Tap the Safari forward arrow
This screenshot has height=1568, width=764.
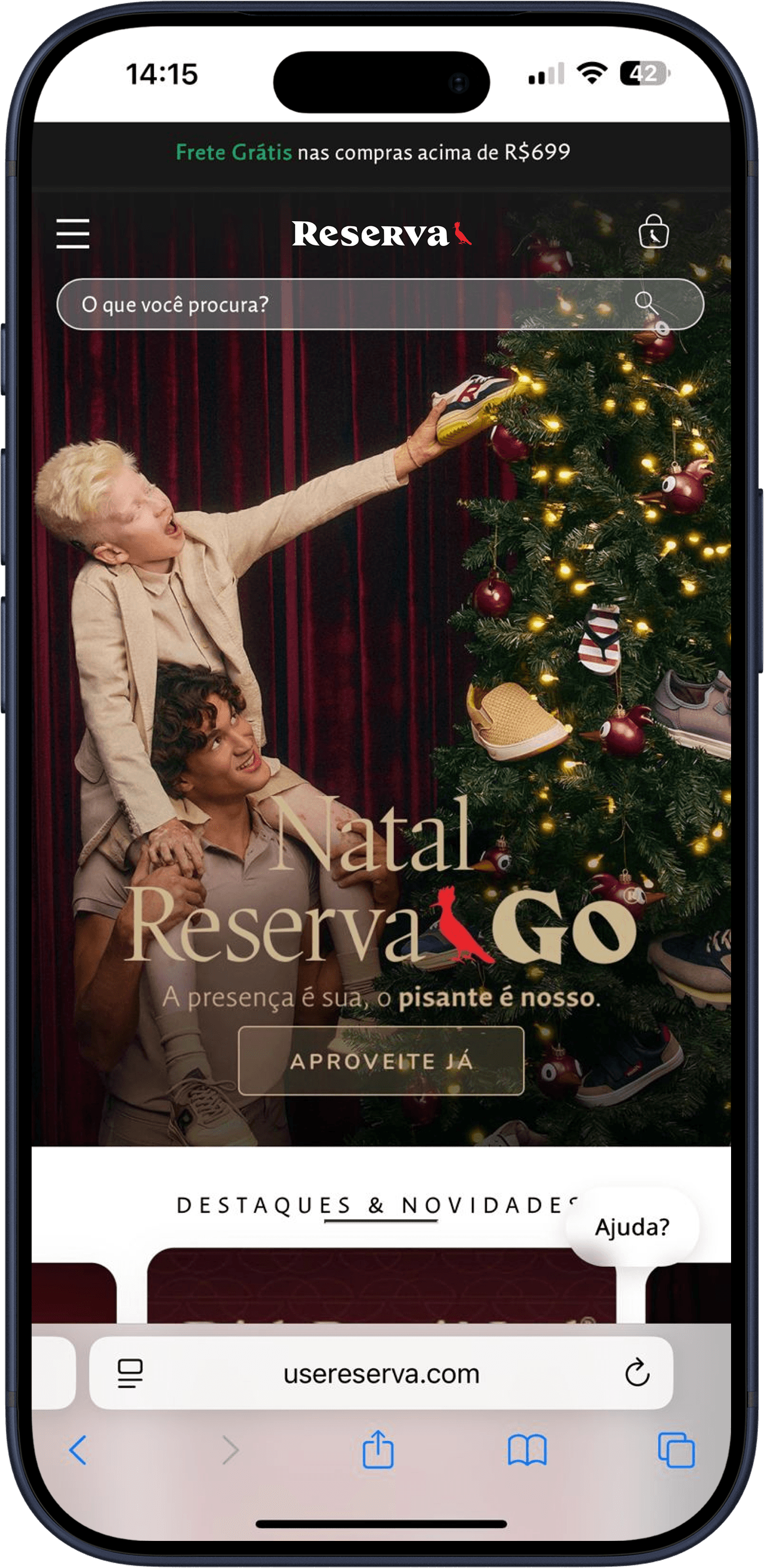[230, 1449]
